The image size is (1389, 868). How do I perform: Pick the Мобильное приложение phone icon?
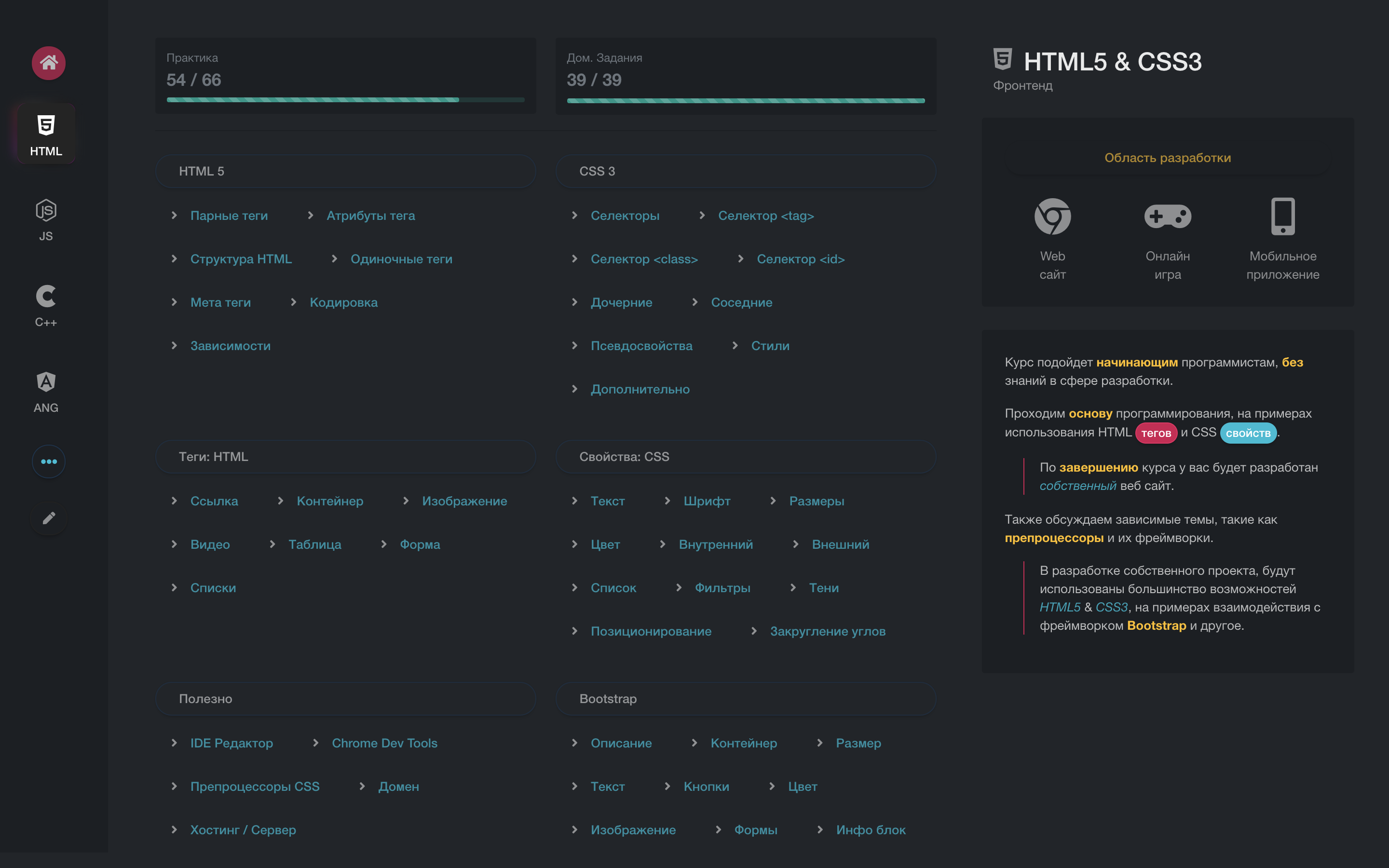(x=1282, y=217)
